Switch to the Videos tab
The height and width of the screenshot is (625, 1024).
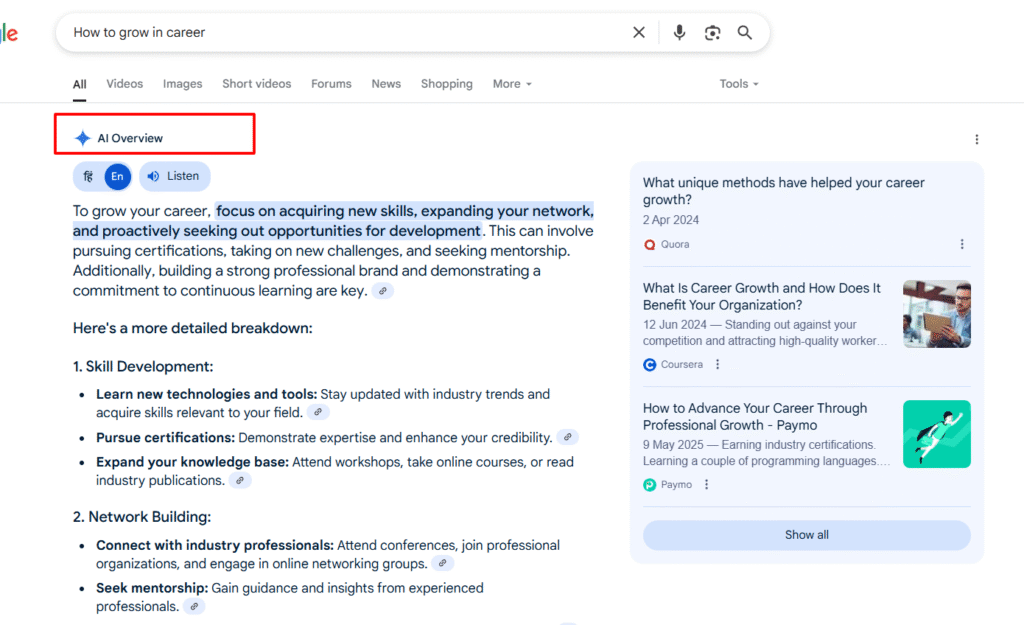click(125, 84)
